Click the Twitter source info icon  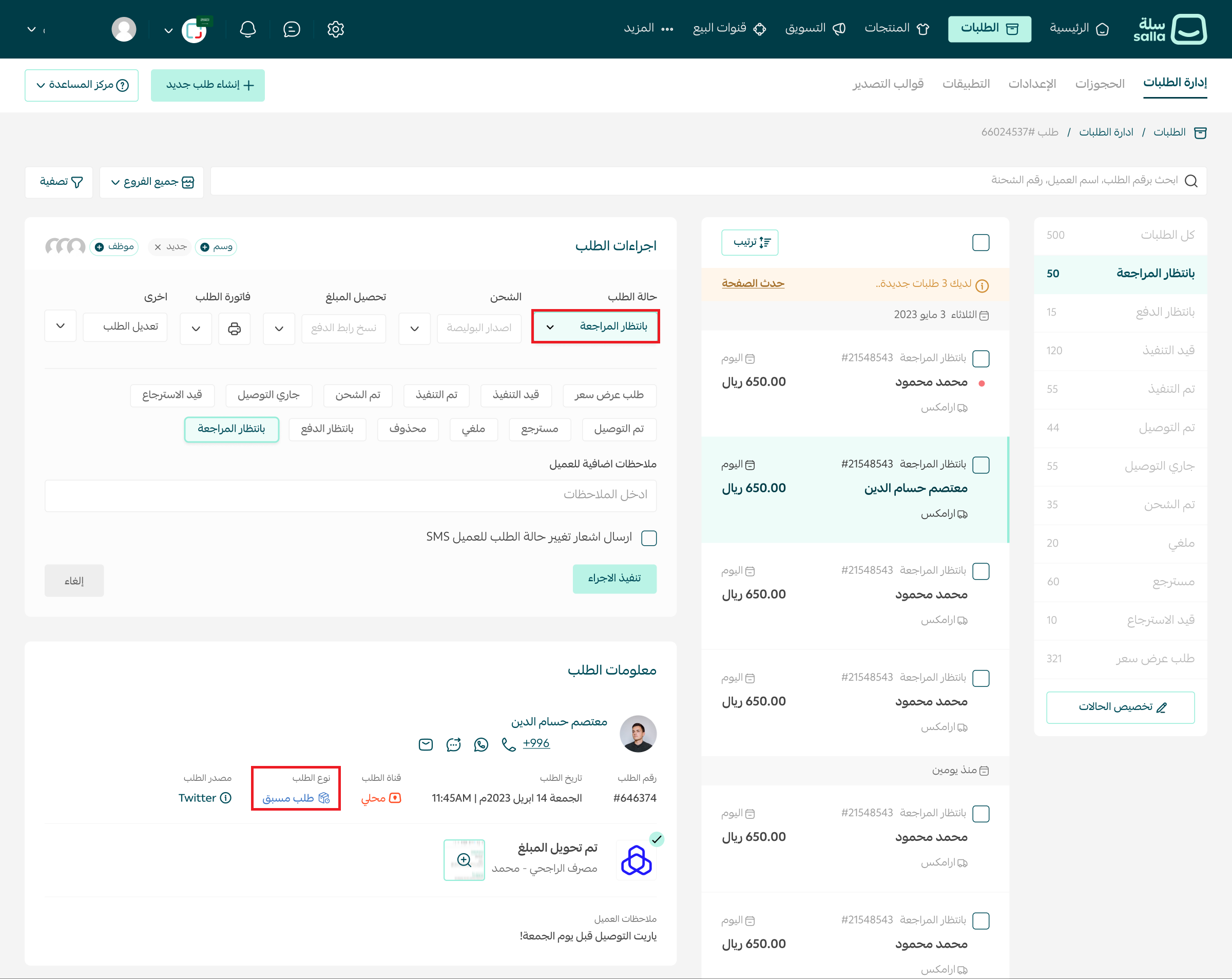(226, 798)
